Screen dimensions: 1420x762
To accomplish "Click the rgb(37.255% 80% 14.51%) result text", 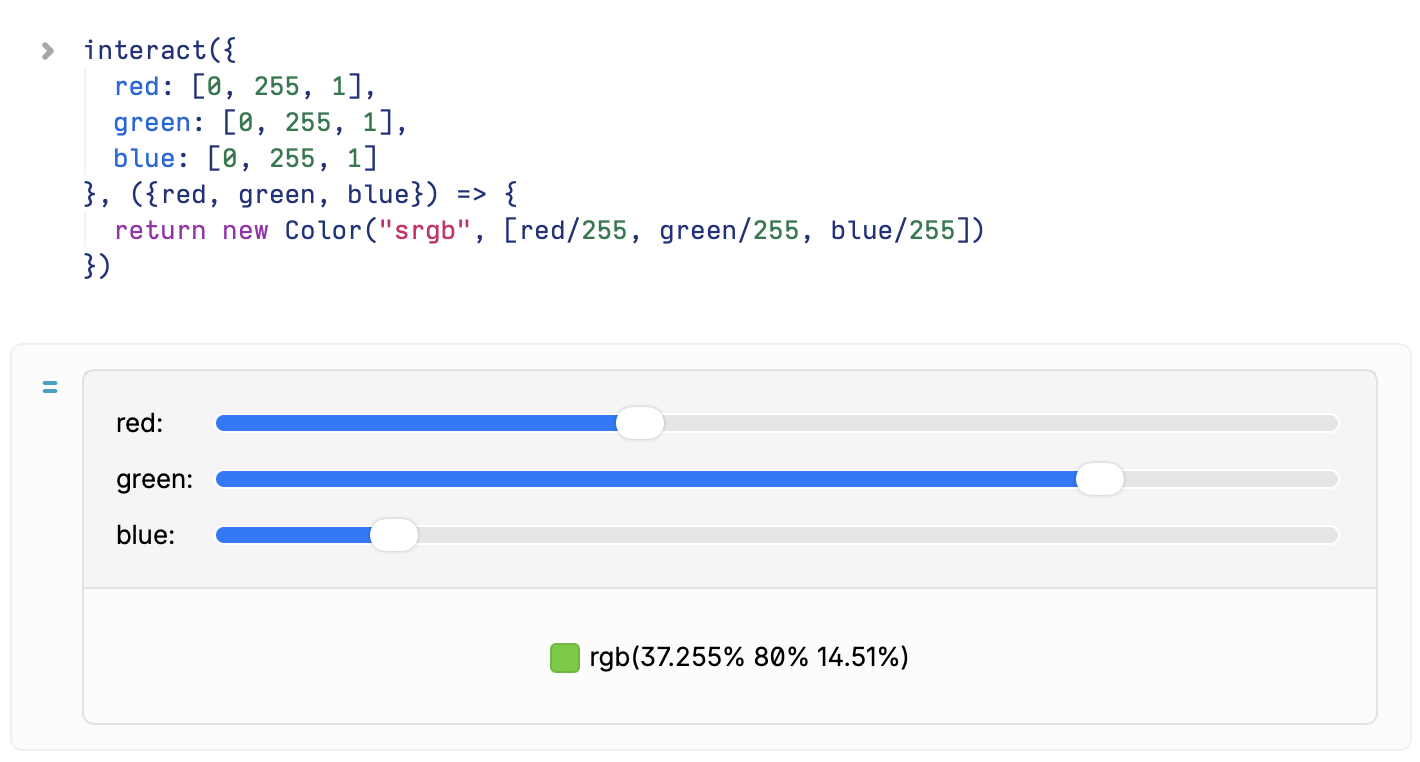I will click(748, 658).
